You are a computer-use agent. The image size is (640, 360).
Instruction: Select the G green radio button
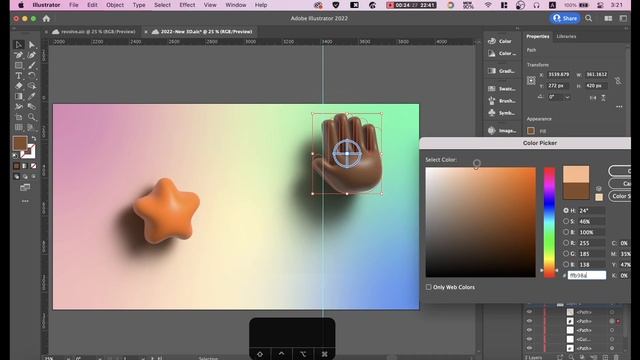[566, 253]
